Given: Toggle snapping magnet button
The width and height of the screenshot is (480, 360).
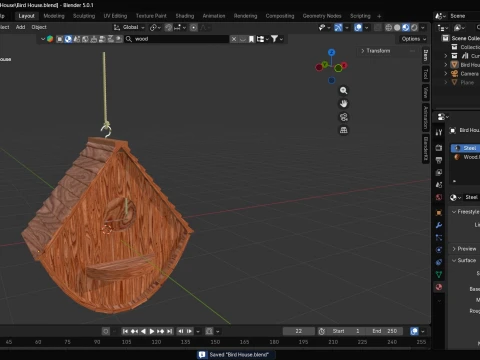Looking at the screenshot, I should coord(169,27).
